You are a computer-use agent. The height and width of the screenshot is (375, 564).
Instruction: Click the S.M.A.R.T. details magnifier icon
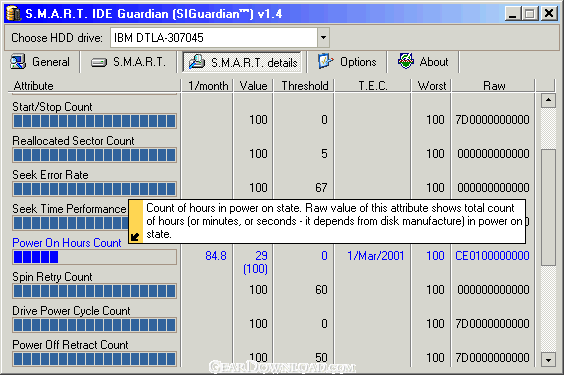(197, 61)
